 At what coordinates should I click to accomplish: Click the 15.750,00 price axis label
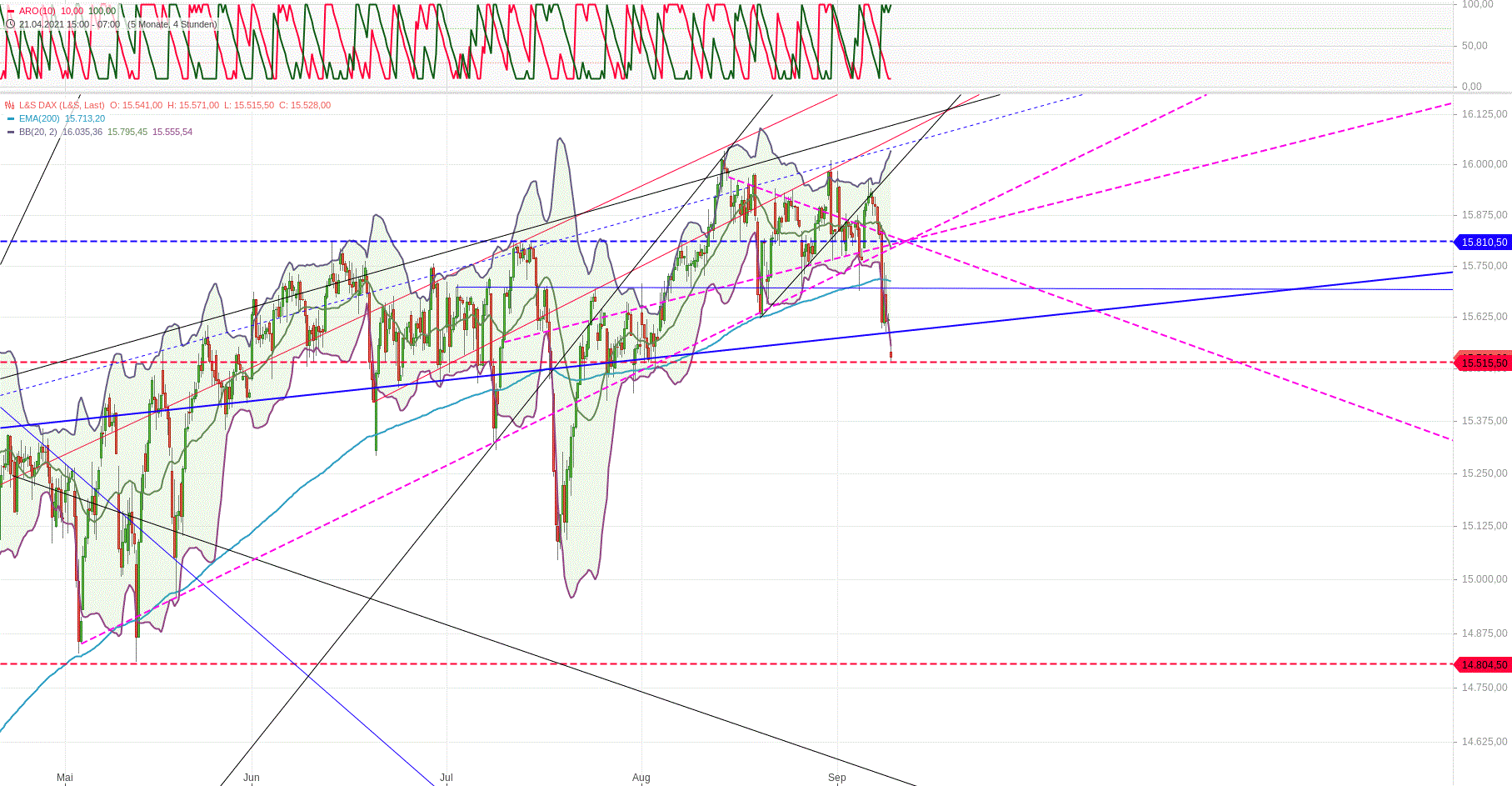click(x=1485, y=266)
